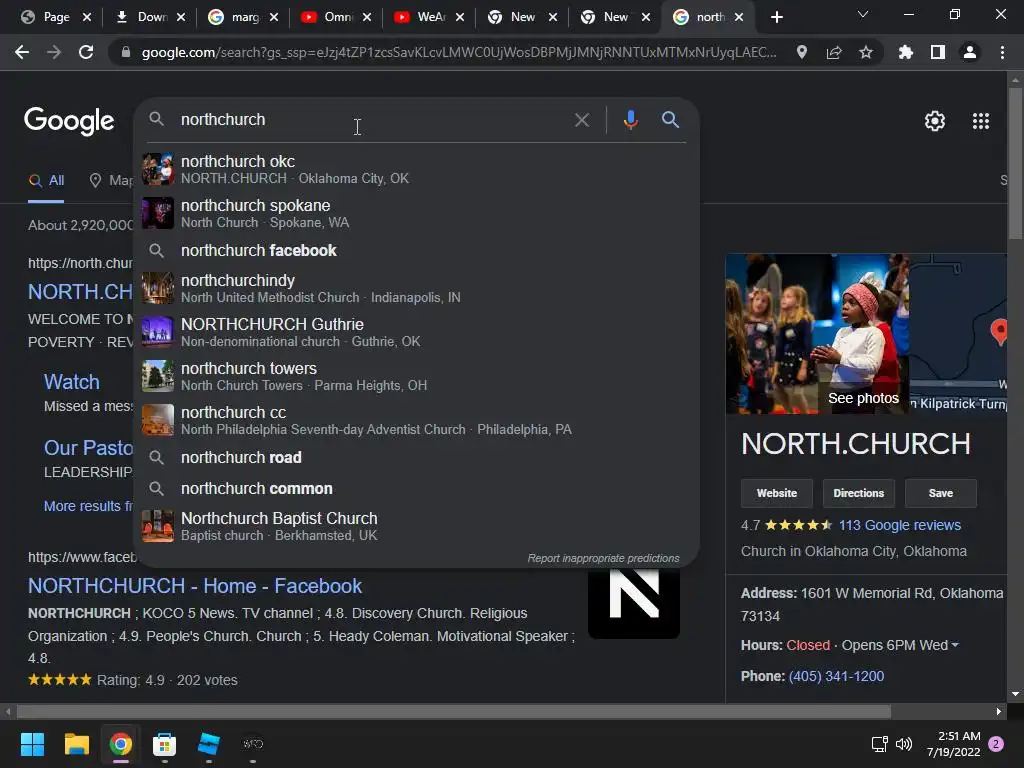Viewport: 1024px width, 768px height.
Task: Choose suggestion northchurch cc
Action: tap(416, 421)
